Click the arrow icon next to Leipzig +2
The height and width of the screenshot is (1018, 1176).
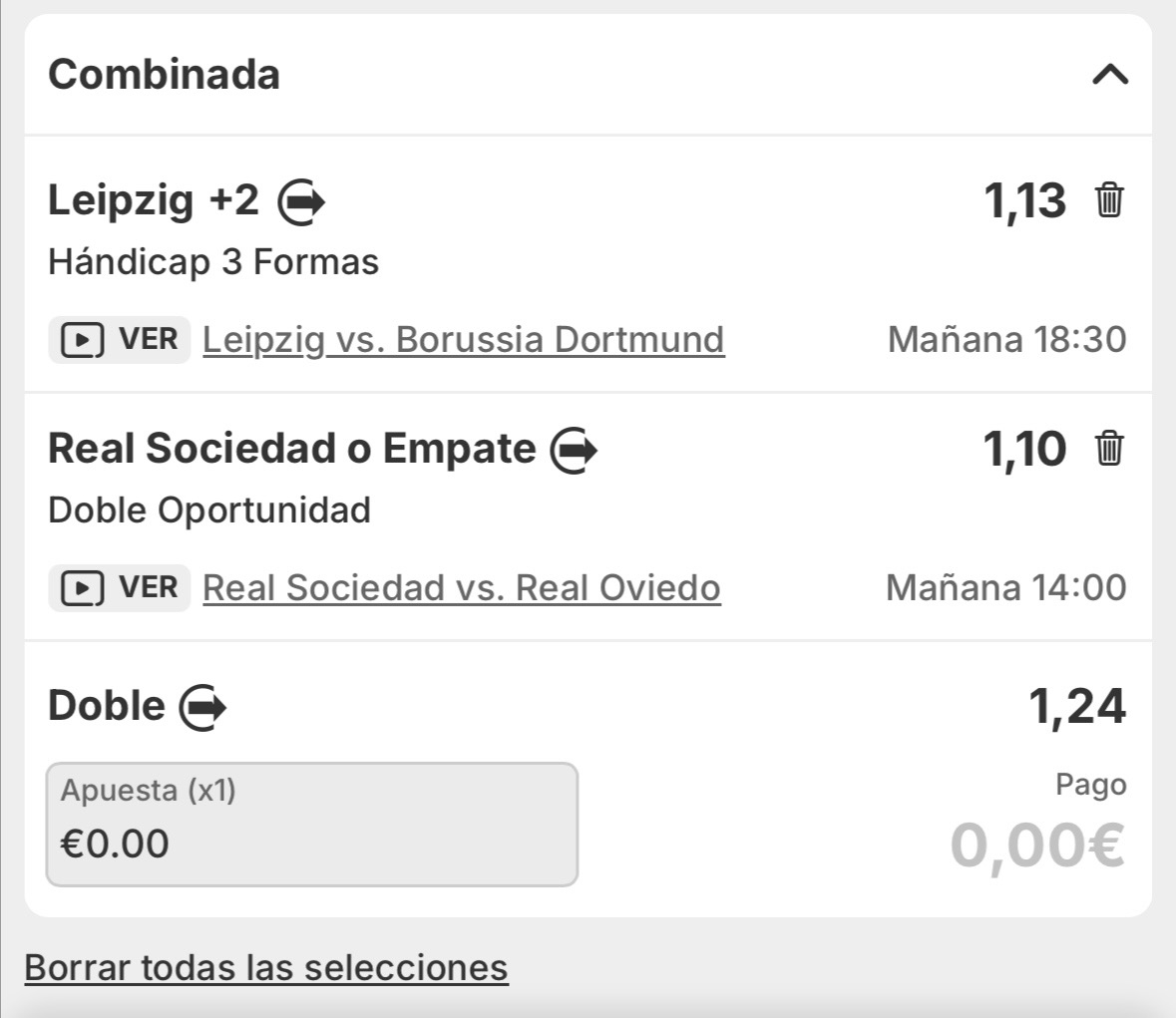(301, 202)
